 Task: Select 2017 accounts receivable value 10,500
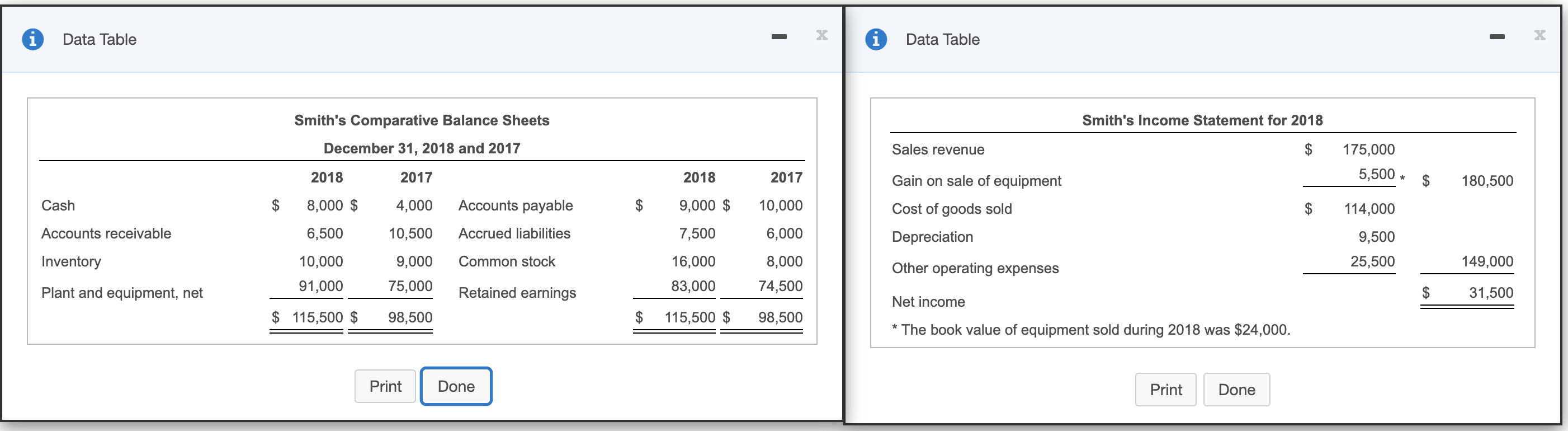click(410, 233)
